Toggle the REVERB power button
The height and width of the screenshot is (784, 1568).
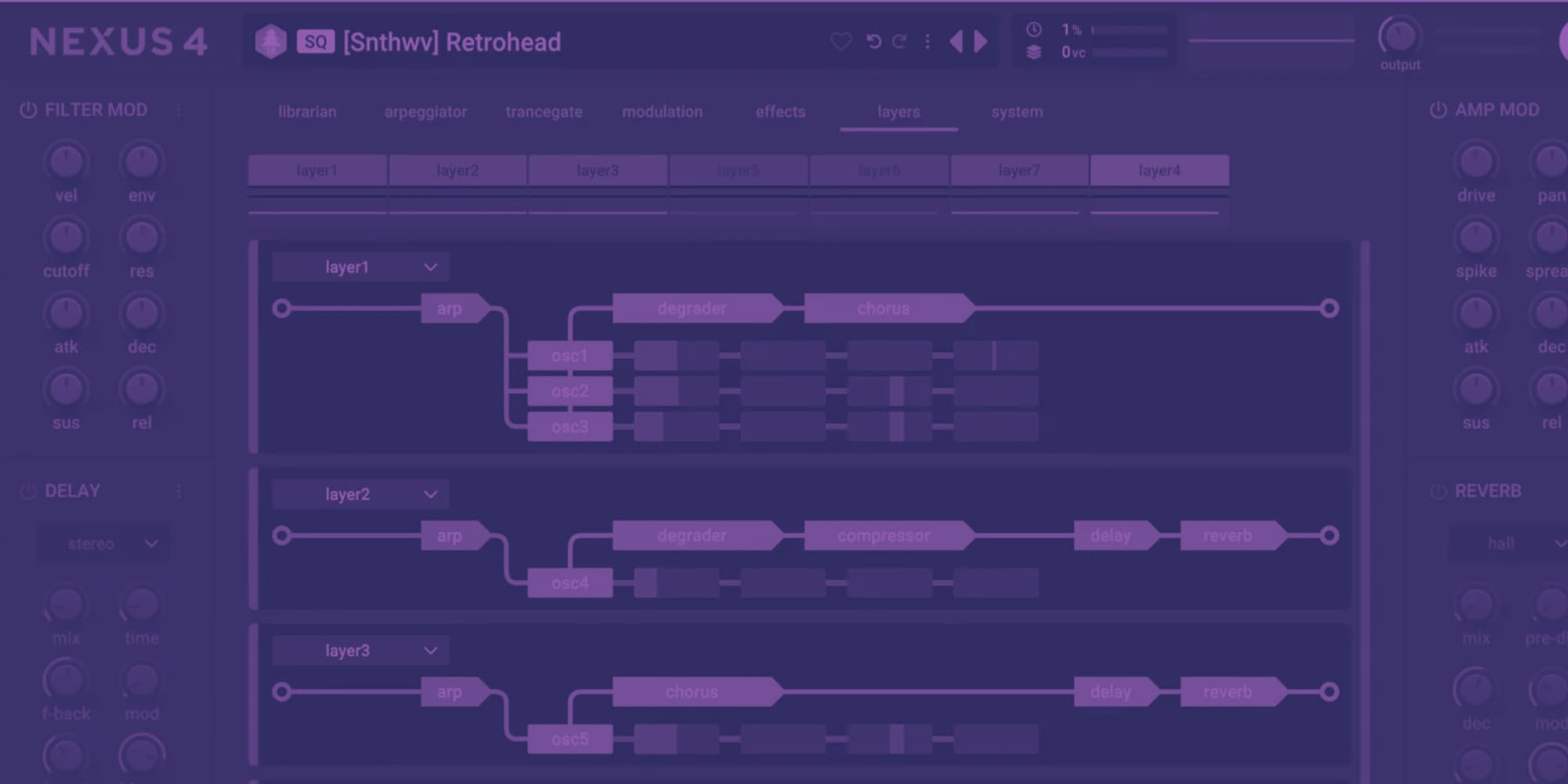pyautogui.click(x=1438, y=491)
